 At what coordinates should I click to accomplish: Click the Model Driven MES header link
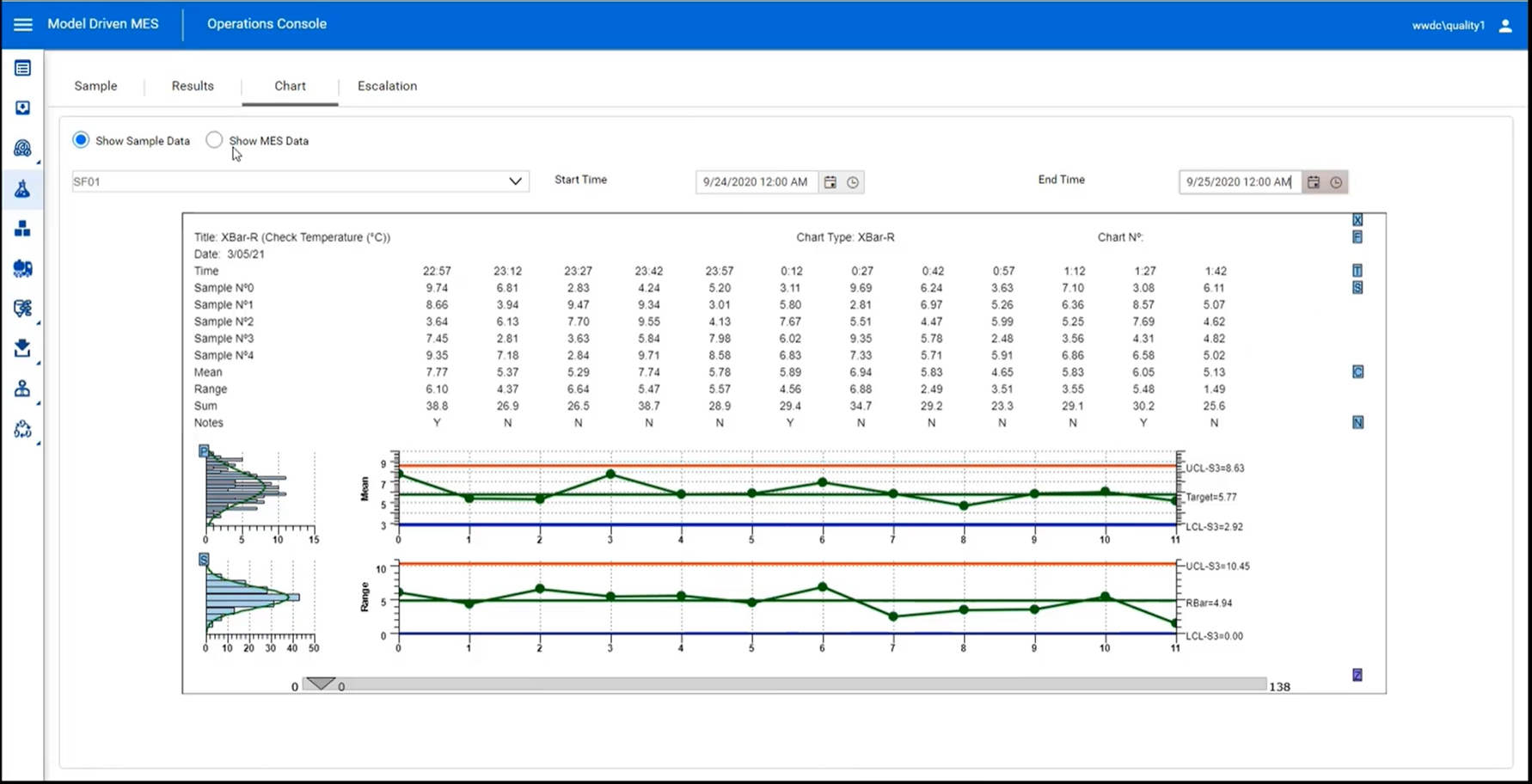pyautogui.click(x=103, y=24)
